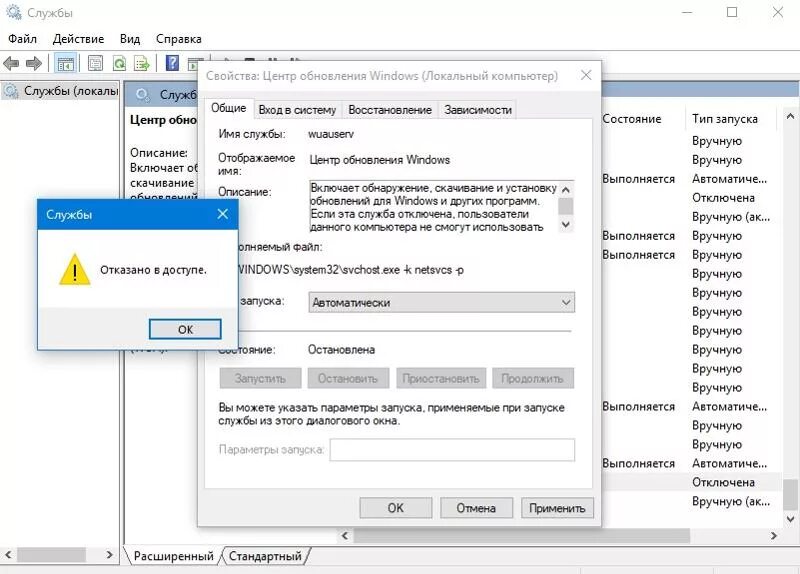This screenshot has height=574, width=800.
Task: Click OK in the properties dialog
Action: click(x=395, y=508)
